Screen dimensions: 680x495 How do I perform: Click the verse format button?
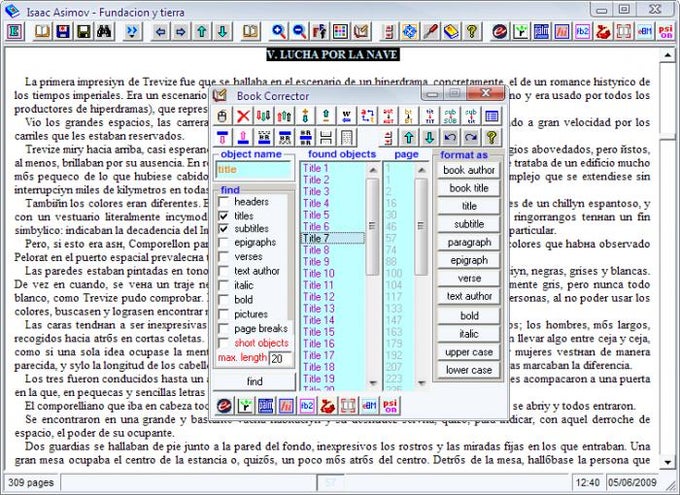pyautogui.click(x=469, y=279)
